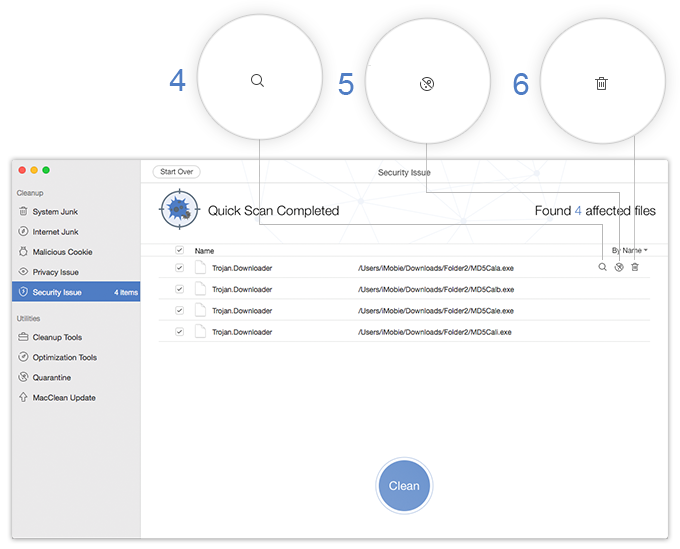Click the Privacy Issue eye icon
The height and width of the screenshot is (549, 680).
23,272
